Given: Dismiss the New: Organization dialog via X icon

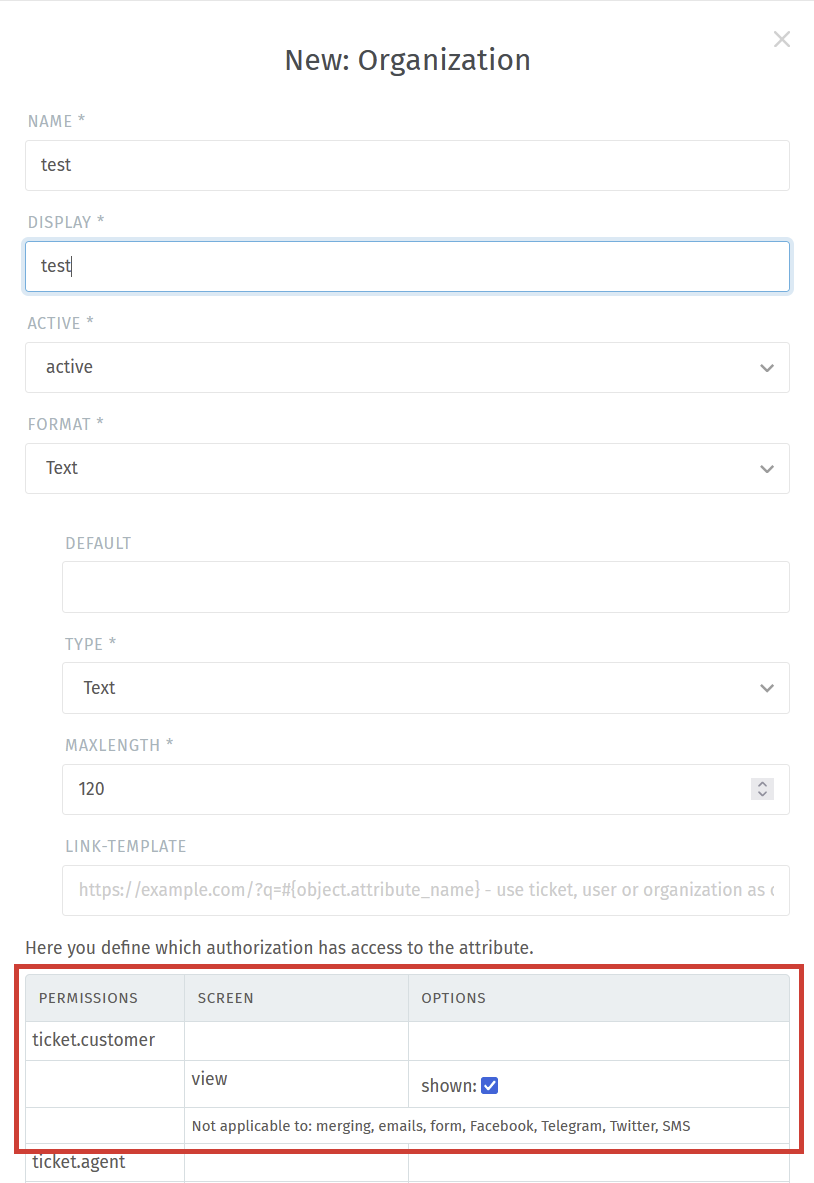Looking at the screenshot, I should (x=782, y=39).
